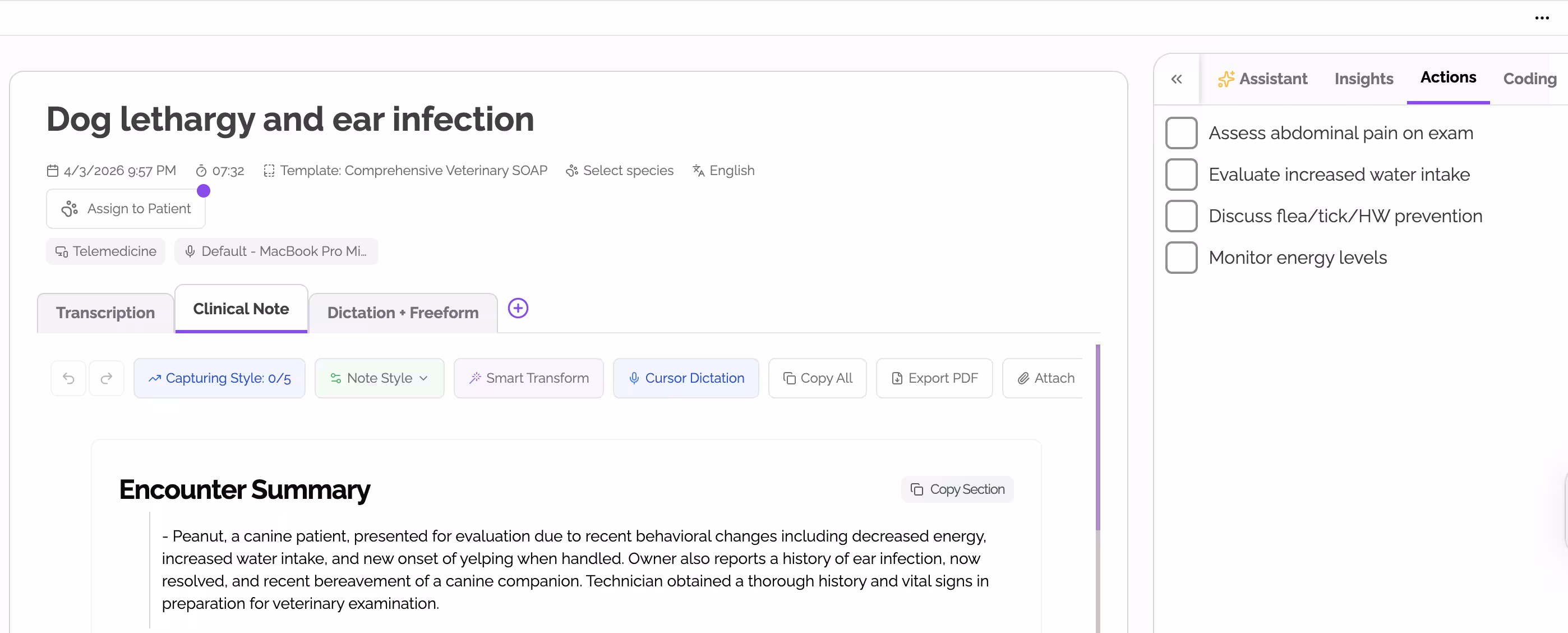This screenshot has width=1568, height=633.
Task: Start Cursor Dictation
Action: click(685, 378)
